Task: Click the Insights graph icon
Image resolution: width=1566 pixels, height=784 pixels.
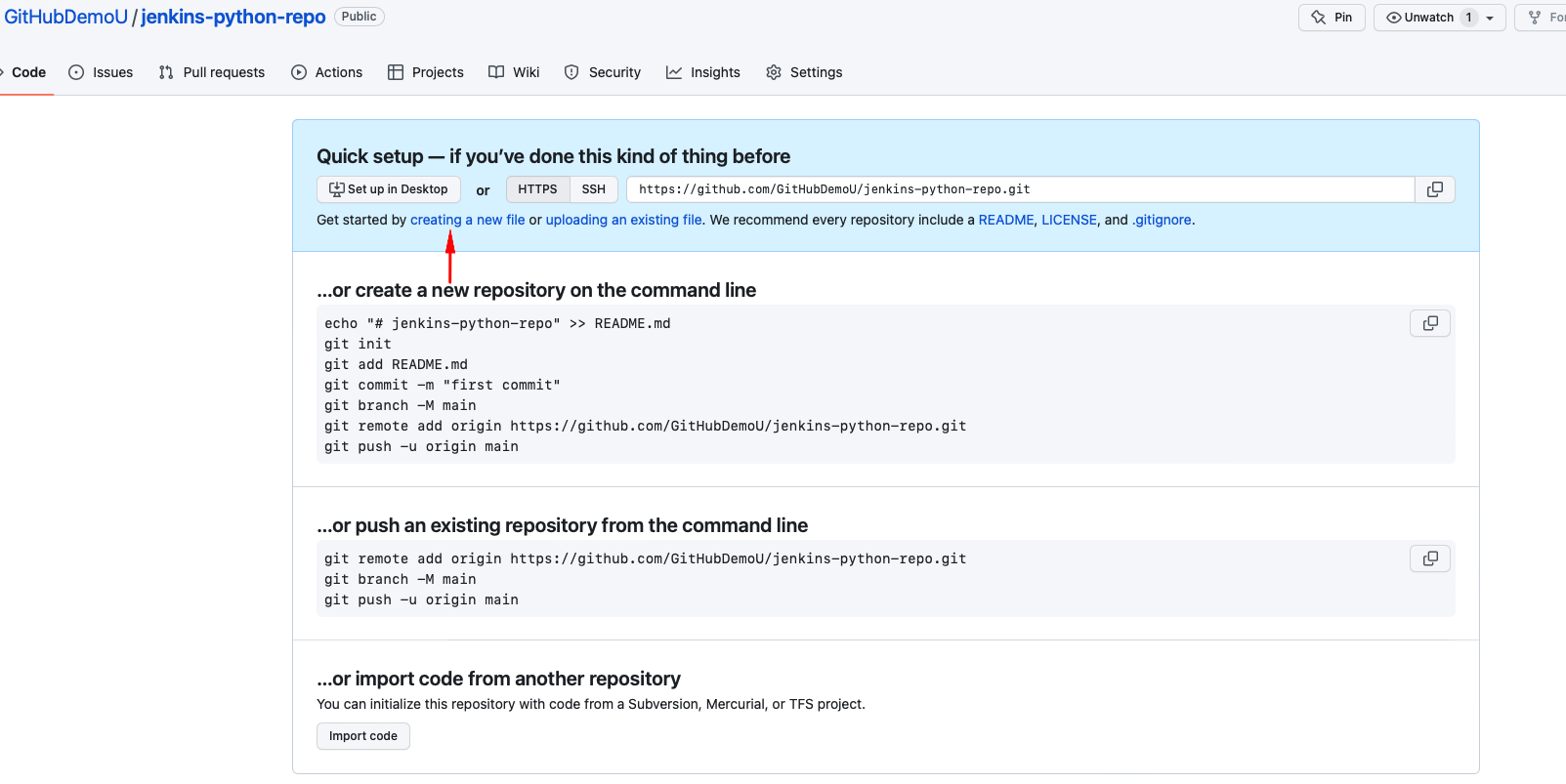Action: (x=674, y=72)
